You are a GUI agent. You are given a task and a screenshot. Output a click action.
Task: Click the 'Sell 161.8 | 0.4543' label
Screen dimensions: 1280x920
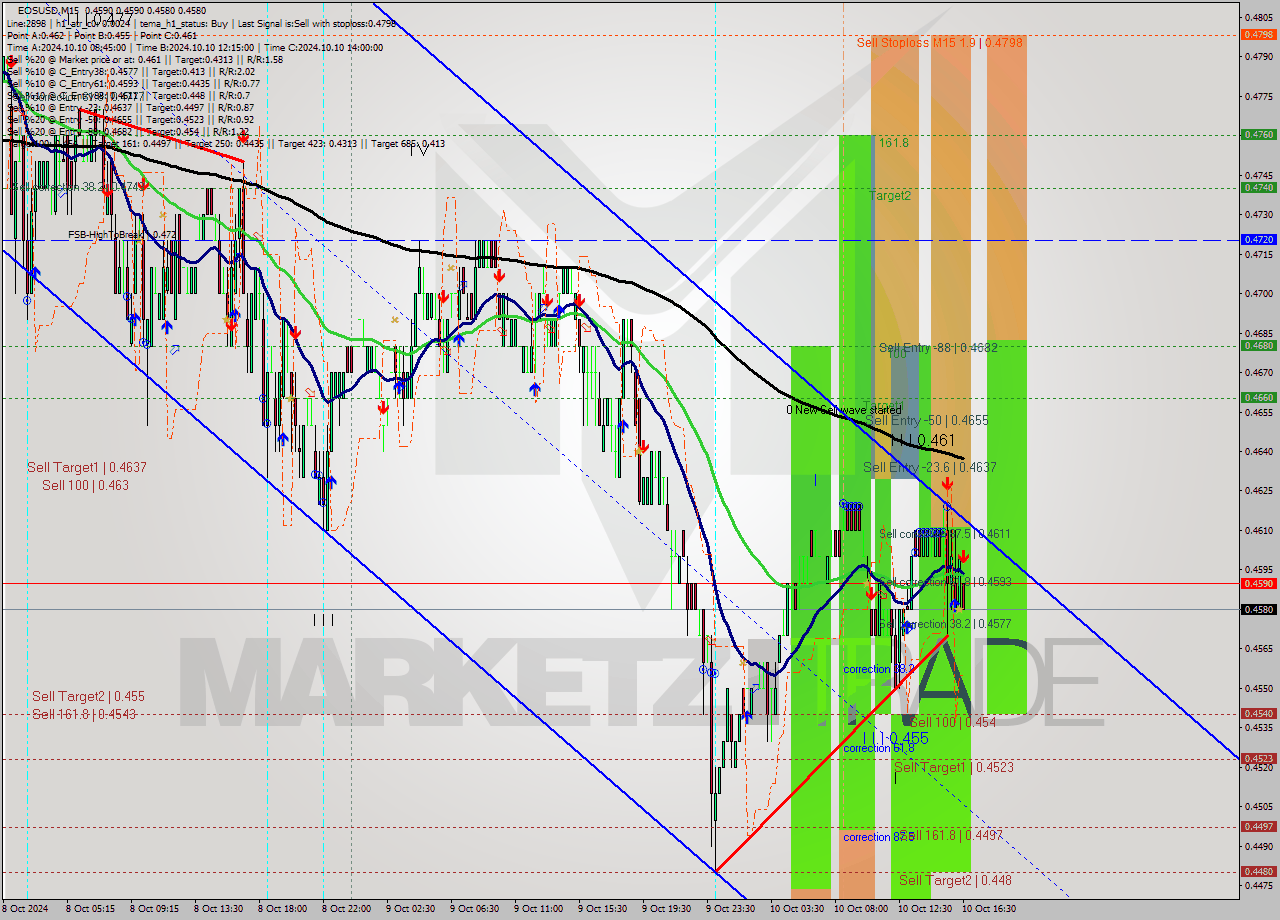coord(84,714)
